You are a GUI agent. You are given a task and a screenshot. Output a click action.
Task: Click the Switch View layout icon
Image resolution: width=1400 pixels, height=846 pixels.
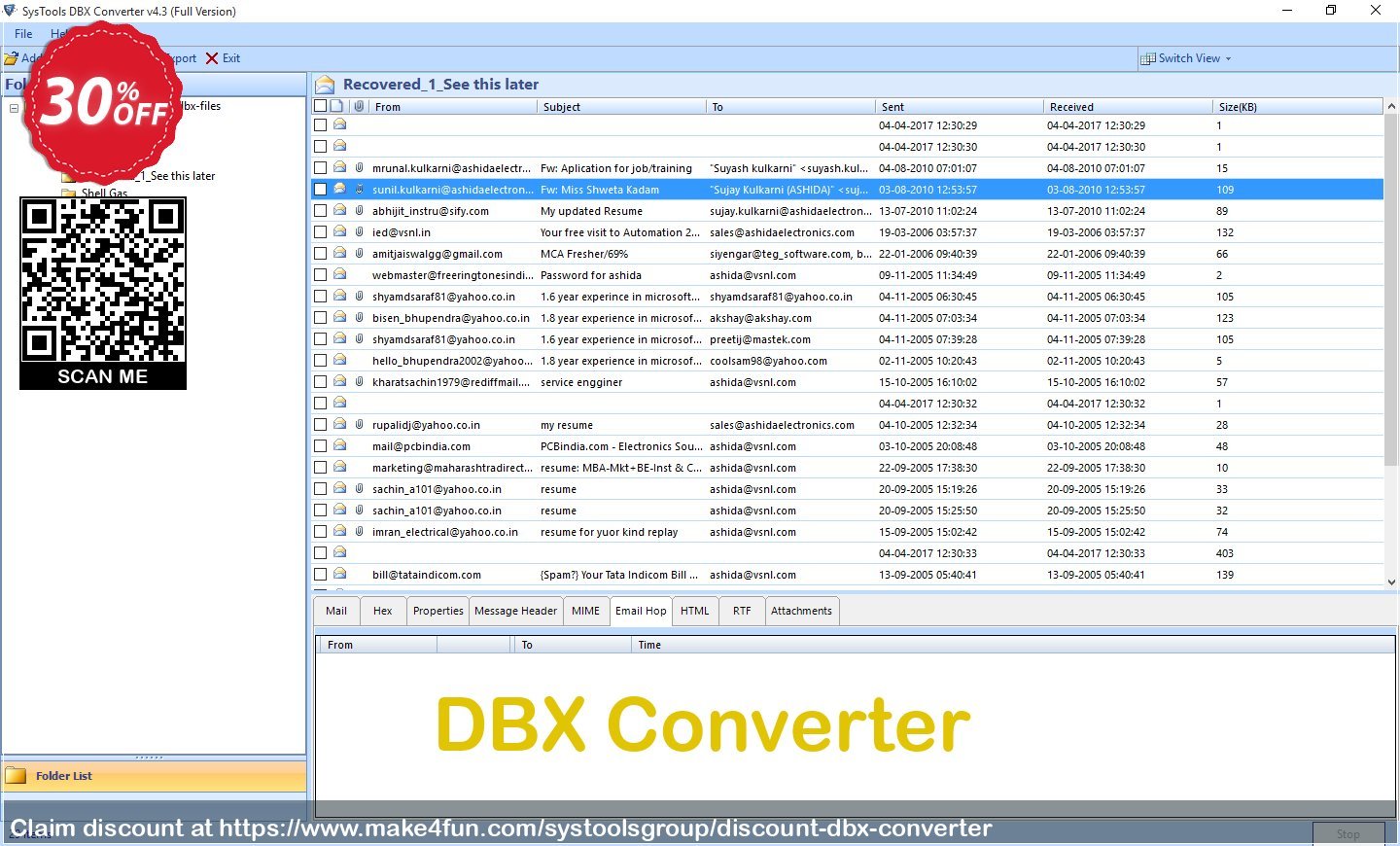(x=1148, y=58)
